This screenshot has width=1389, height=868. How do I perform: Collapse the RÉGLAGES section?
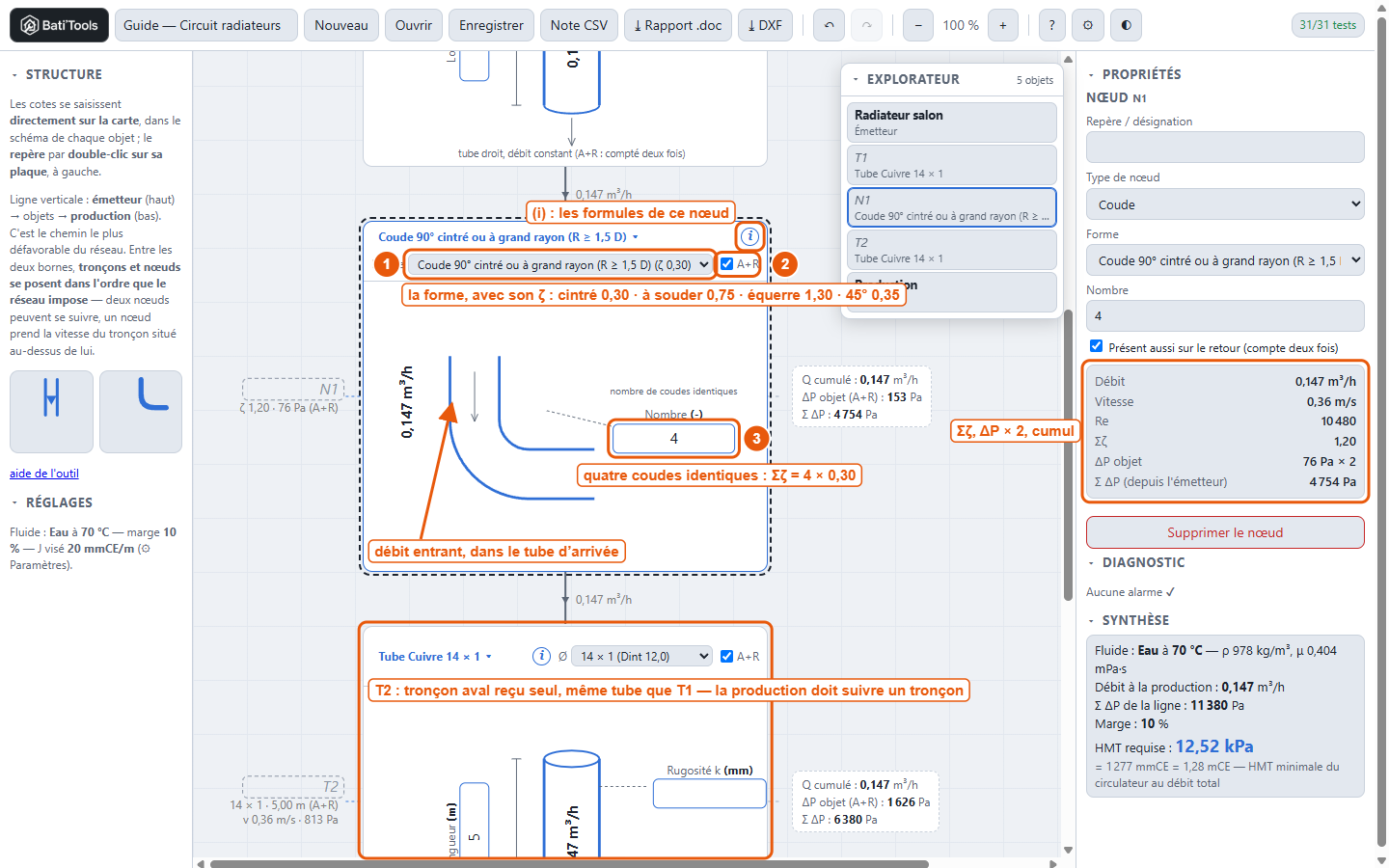coord(52,502)
